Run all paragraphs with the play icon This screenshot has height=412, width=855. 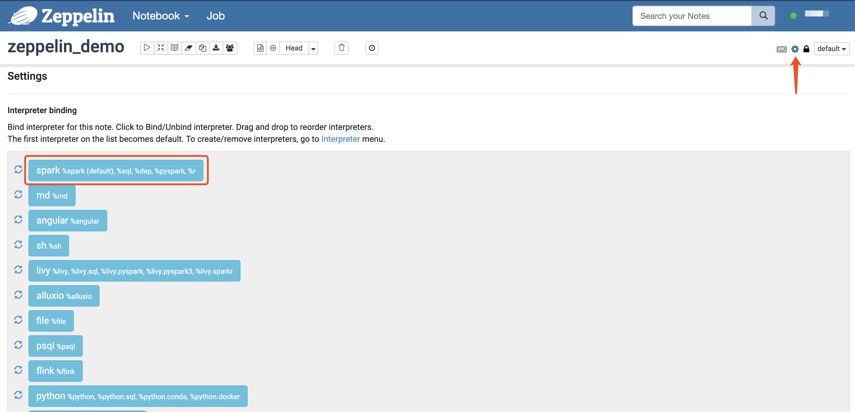[147, 48]
